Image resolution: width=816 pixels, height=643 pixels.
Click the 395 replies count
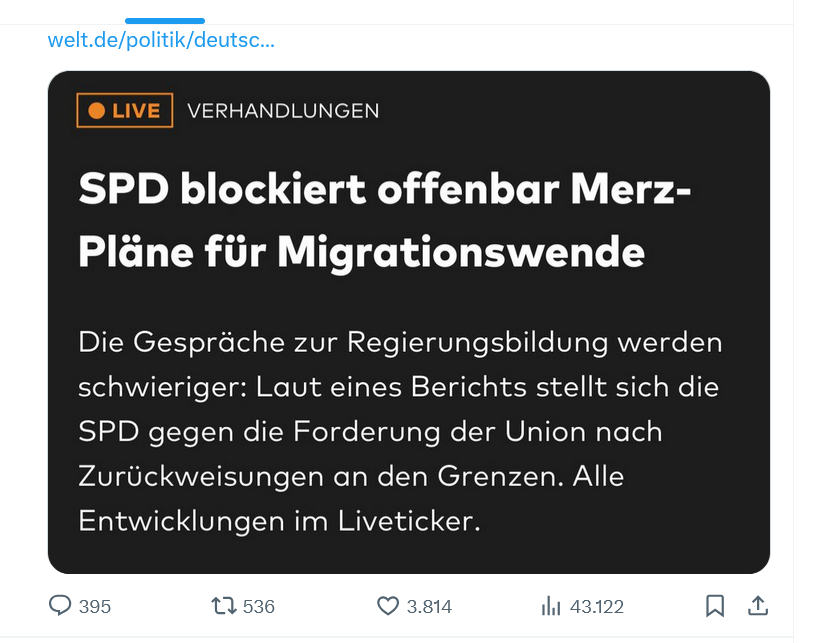[95, 607]
